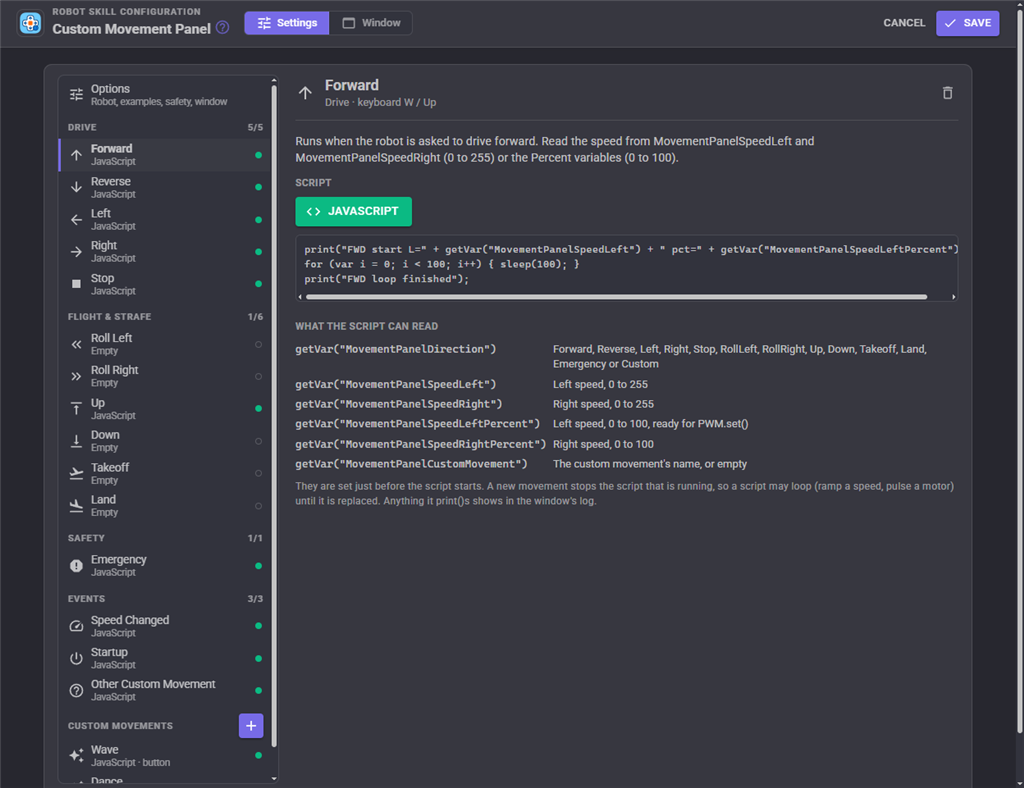The image size is (1024, 788).
Task: Click the sidebar scroll-up arrow
Action: click(x=274, y=81)
